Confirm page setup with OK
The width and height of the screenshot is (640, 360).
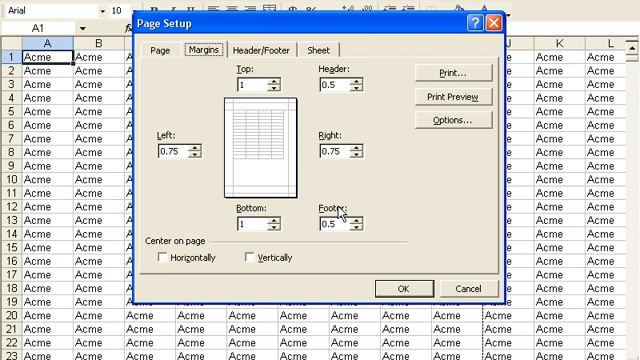click(404, 289)
